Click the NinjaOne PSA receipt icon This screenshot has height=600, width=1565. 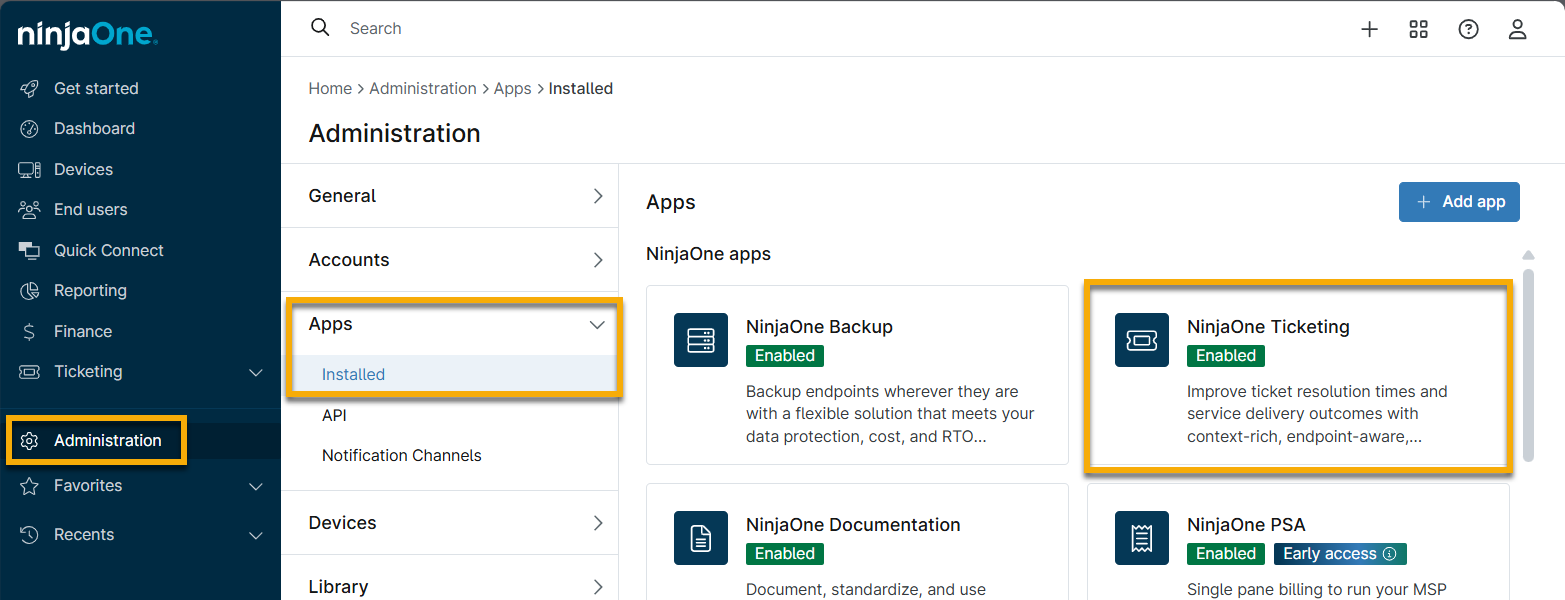click(x=1141, y=538)
